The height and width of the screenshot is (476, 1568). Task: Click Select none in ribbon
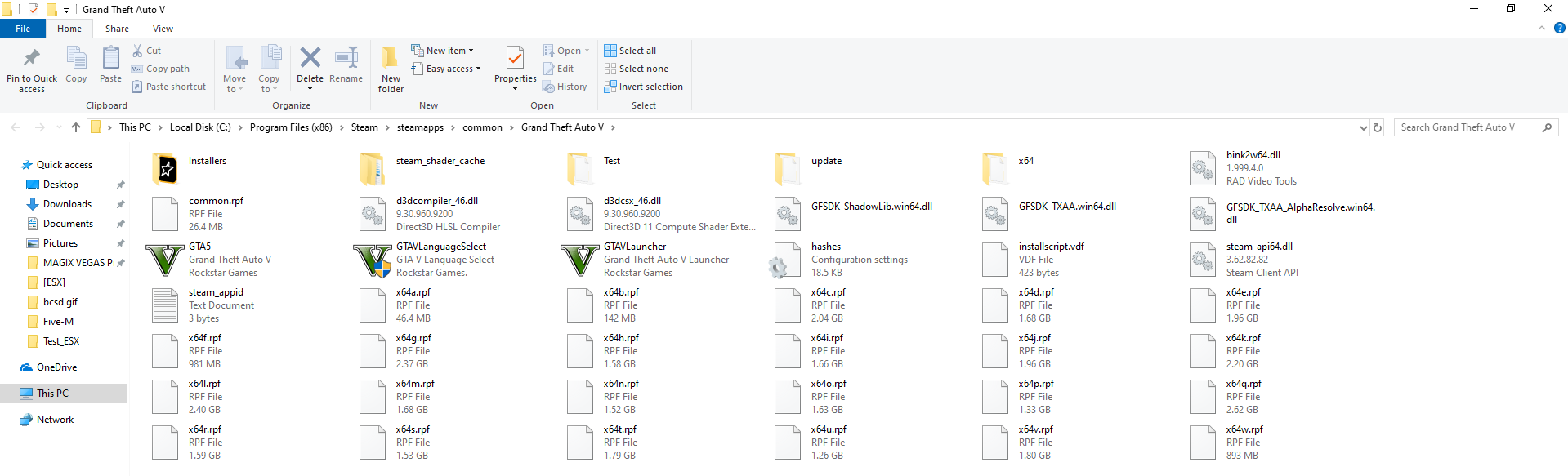coord(636,69)
